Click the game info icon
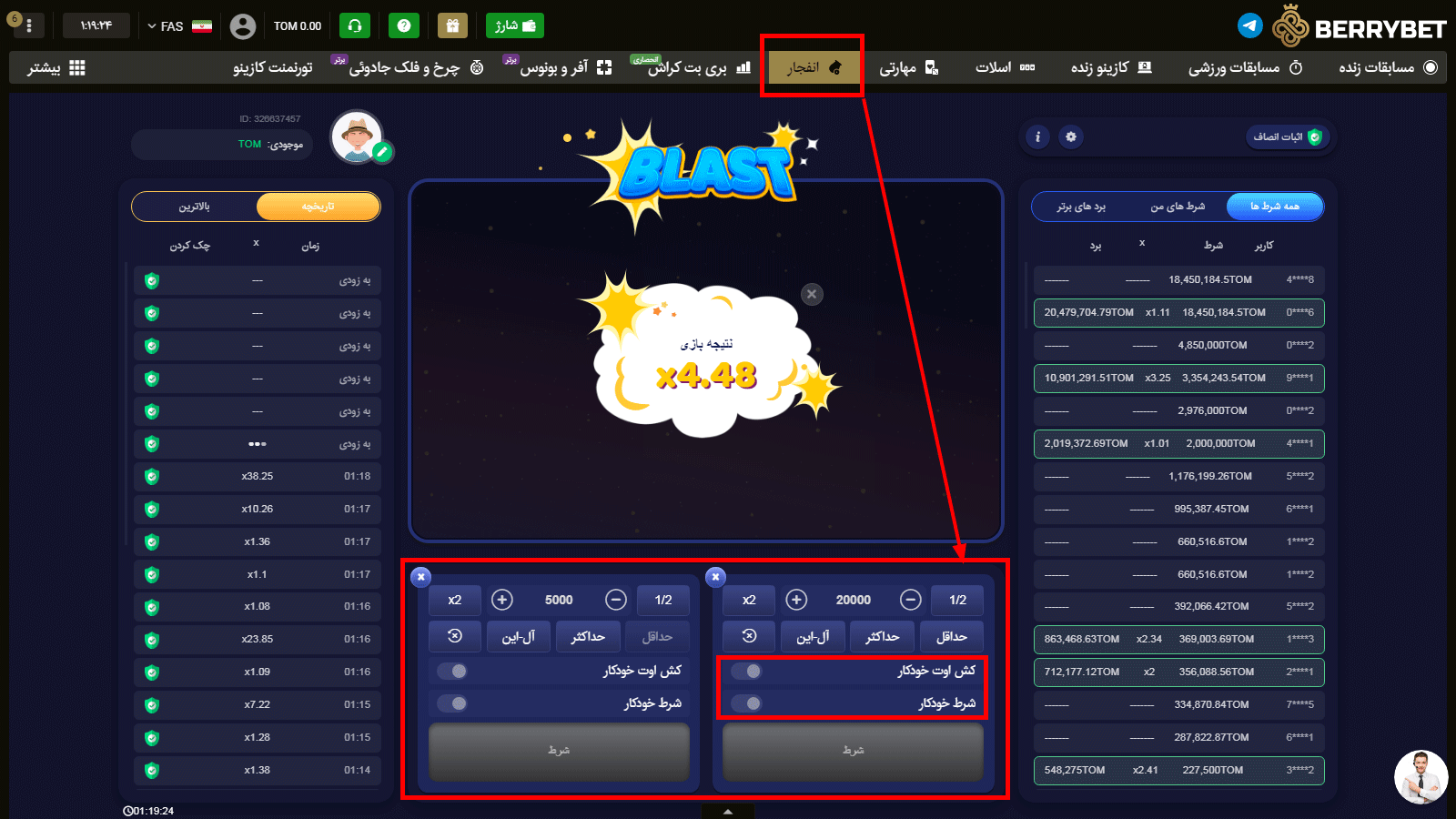This screenshot has height=819, width=1456. [x=1037, y=136]
